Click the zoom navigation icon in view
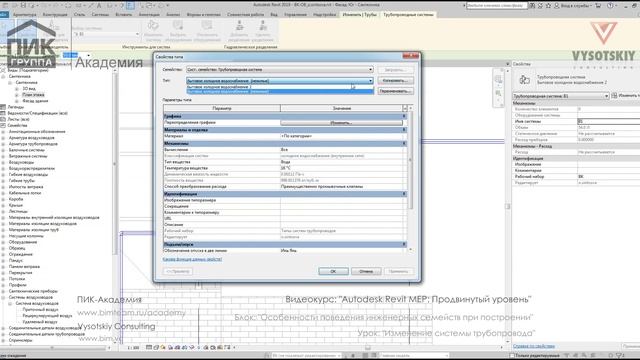This screenshot has width=640, height=360. 498,94
